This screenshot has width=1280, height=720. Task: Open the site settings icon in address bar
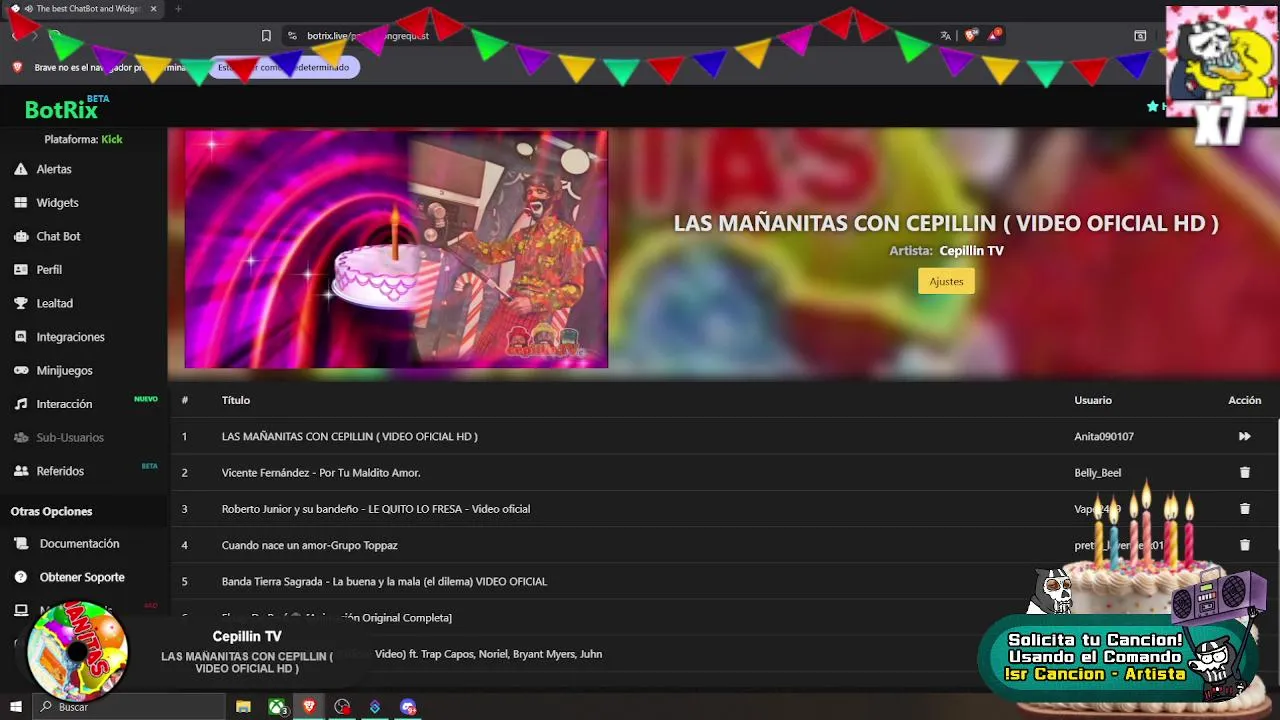coord(292,36)
